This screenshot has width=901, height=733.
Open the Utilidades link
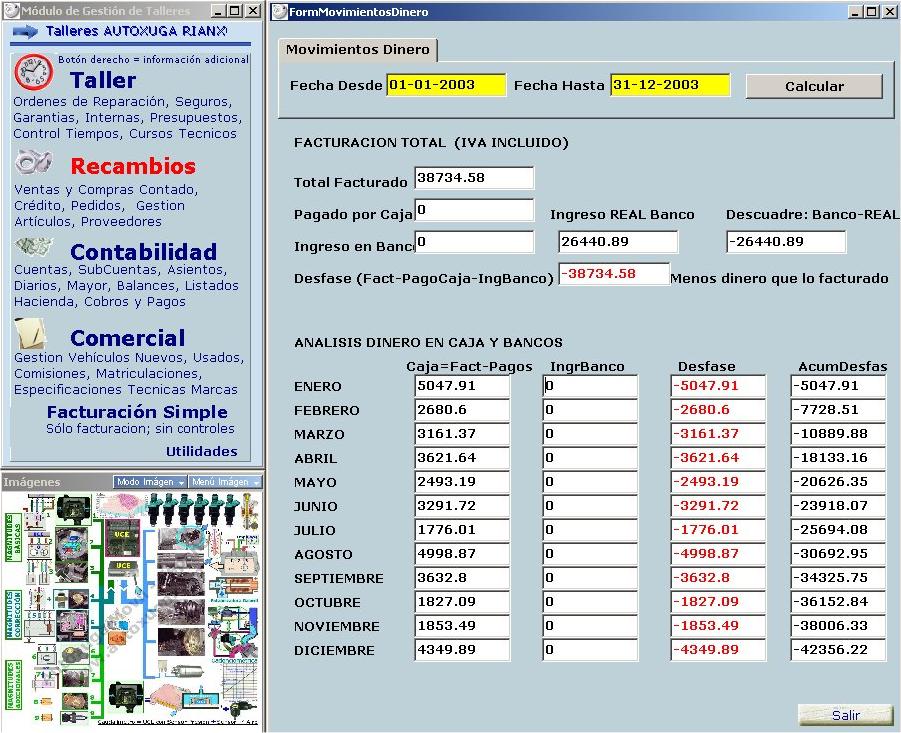coord(202,452)
